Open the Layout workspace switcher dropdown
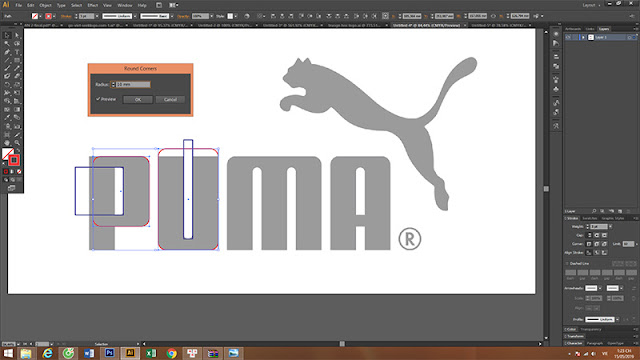640x360 pixels. pyautogui.click(x=591, y=5)
